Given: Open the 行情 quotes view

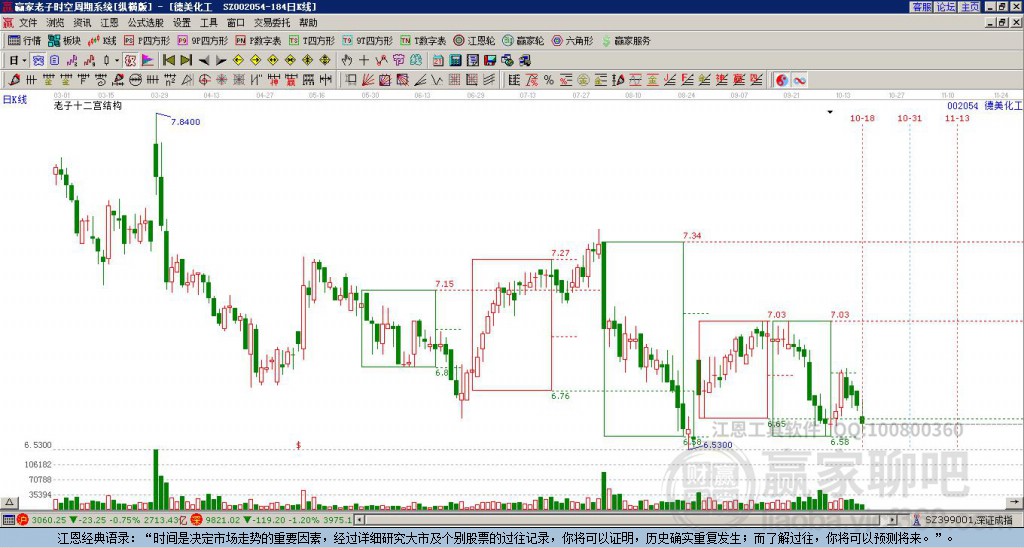Looking at the screenshot, I should click(x=24, y=40).
